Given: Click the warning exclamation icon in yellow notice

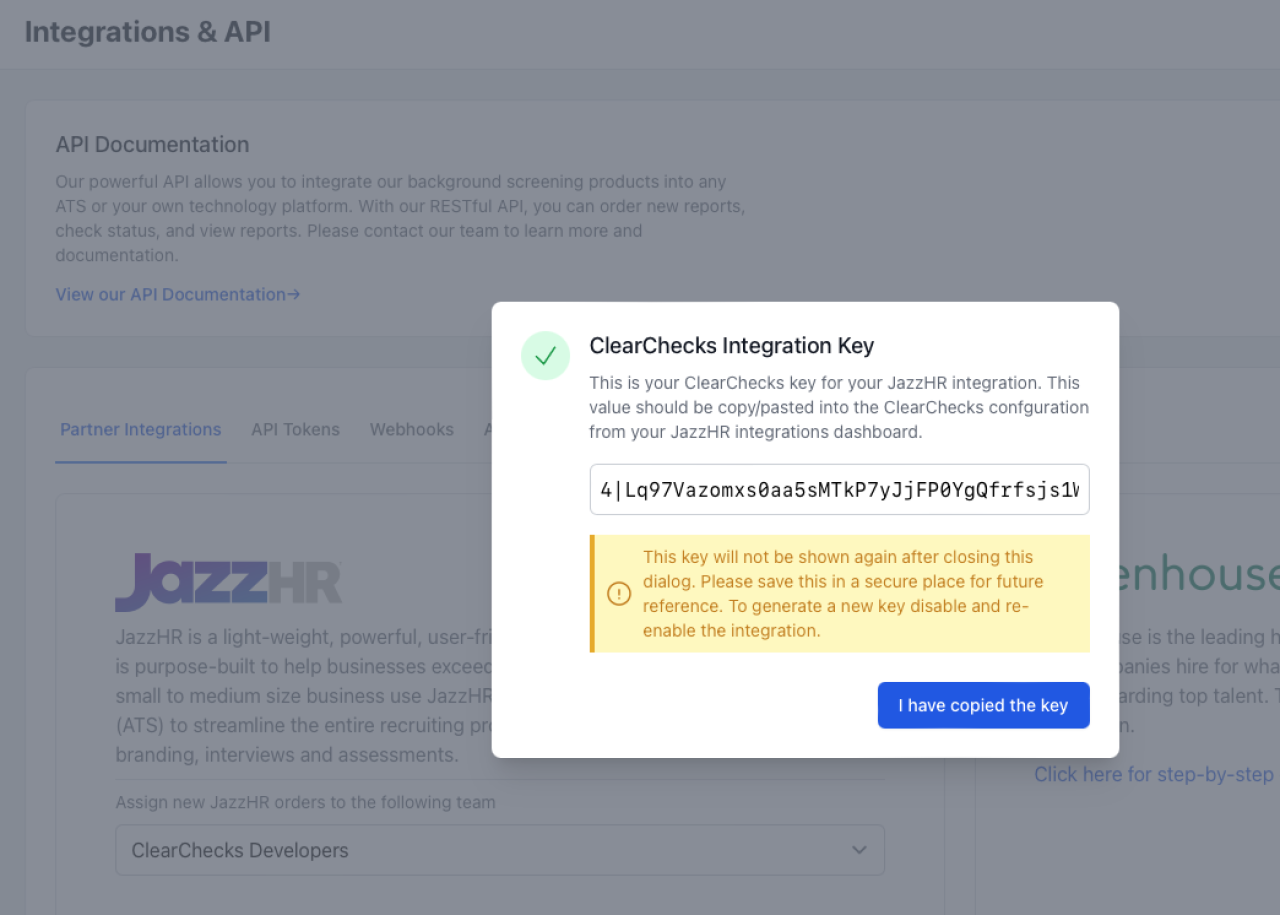Looking at the screenshot, I should (x=619, y=594).
